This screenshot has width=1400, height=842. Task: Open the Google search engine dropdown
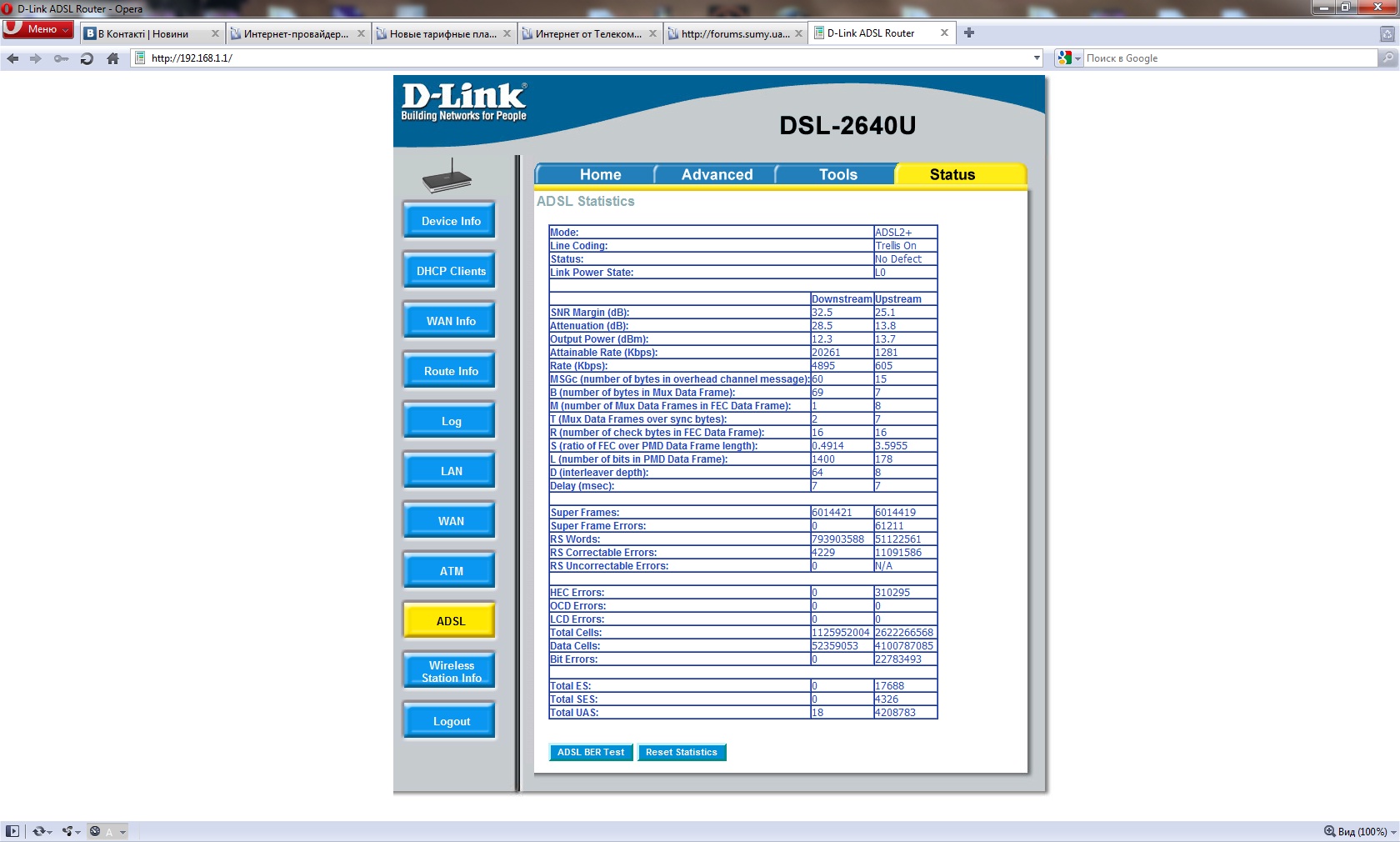coord(1068,58)
